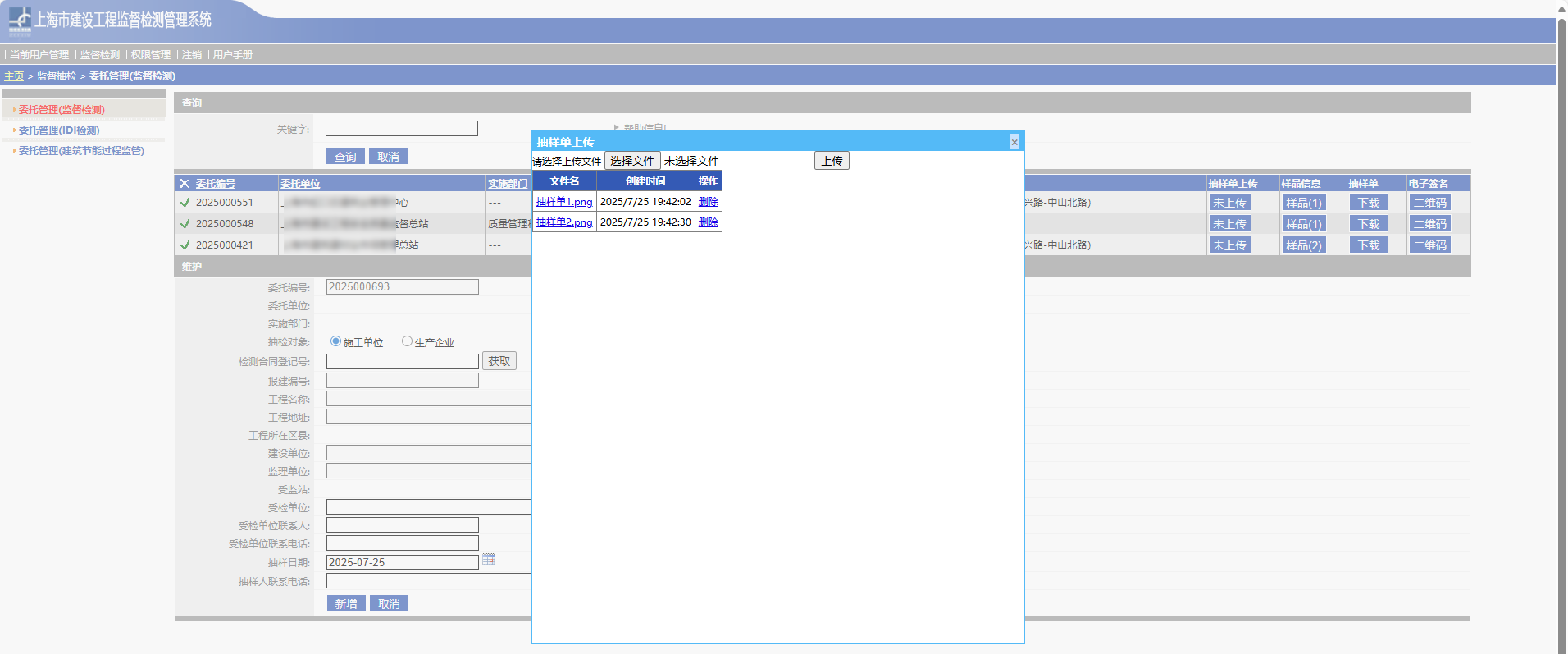
Task: Click the system logo at top left
Action: click(x=20, y=21)
